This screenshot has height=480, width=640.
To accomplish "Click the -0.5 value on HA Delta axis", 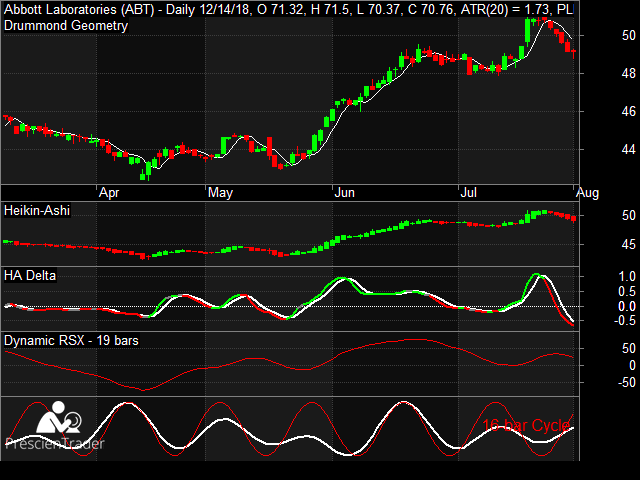I will point(624,321).
